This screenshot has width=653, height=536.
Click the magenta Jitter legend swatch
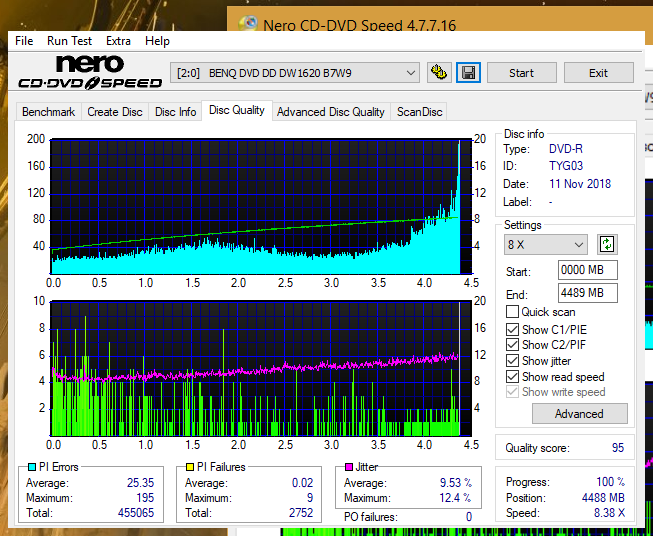point(349,467)
